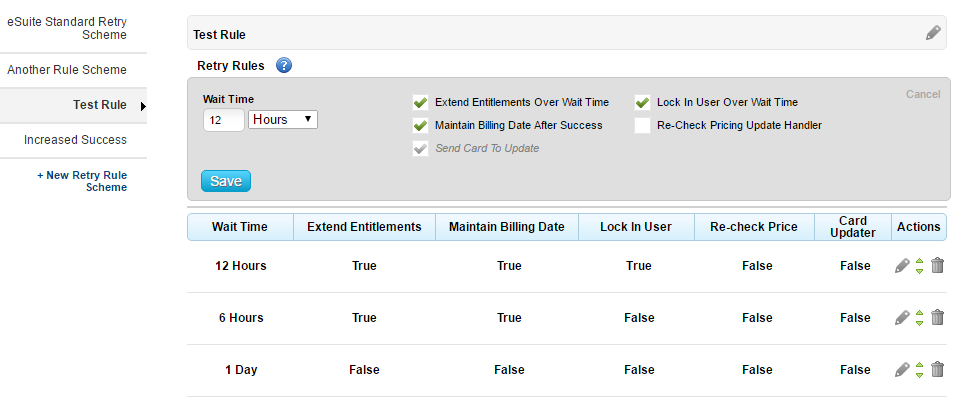Delete the 1 Day retry rule
The image size is (974, 401).
937,369
